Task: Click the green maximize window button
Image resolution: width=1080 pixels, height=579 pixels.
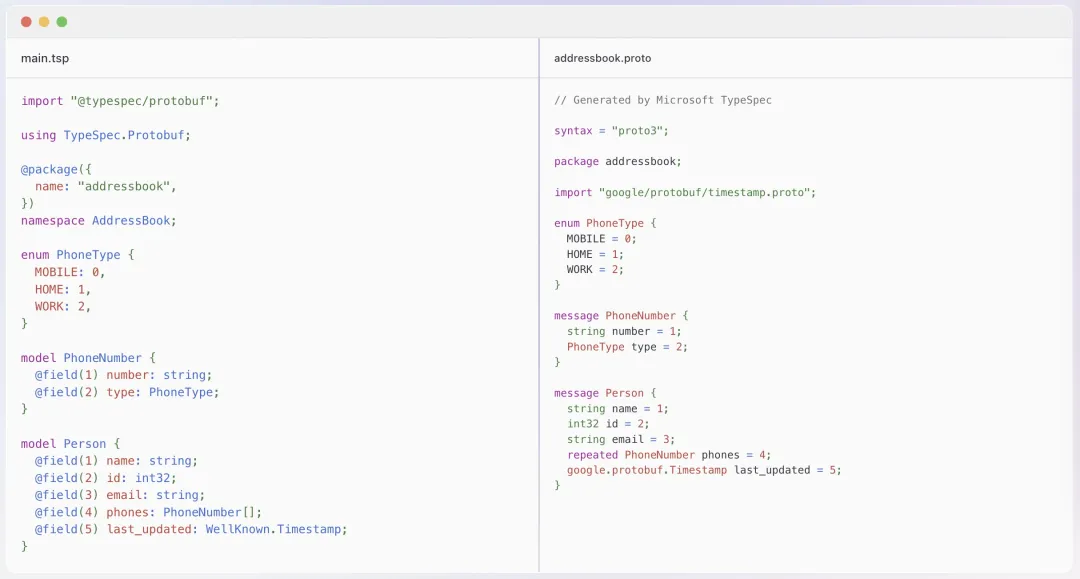Action: click(x=62, y=22)
